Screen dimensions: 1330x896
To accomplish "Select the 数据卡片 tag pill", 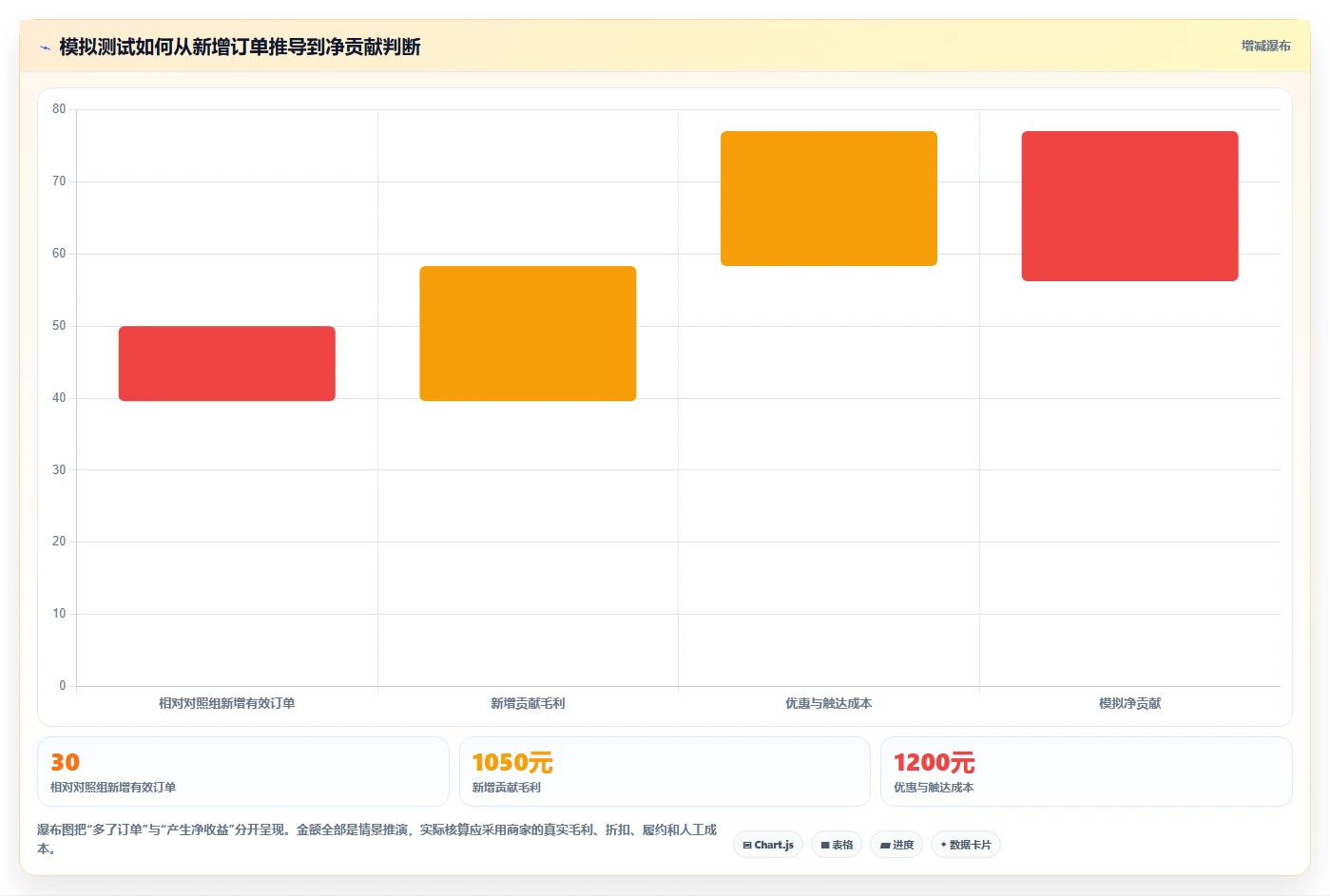I will (965, 845).
